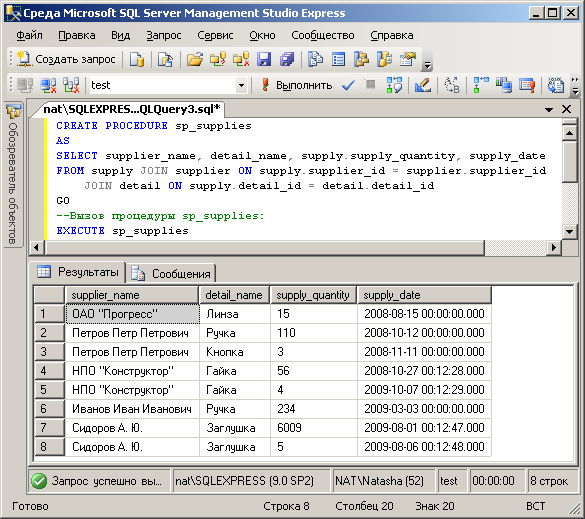Click the open file folder icon
Screen dimensions: 585x519
(x=195, y=59)
